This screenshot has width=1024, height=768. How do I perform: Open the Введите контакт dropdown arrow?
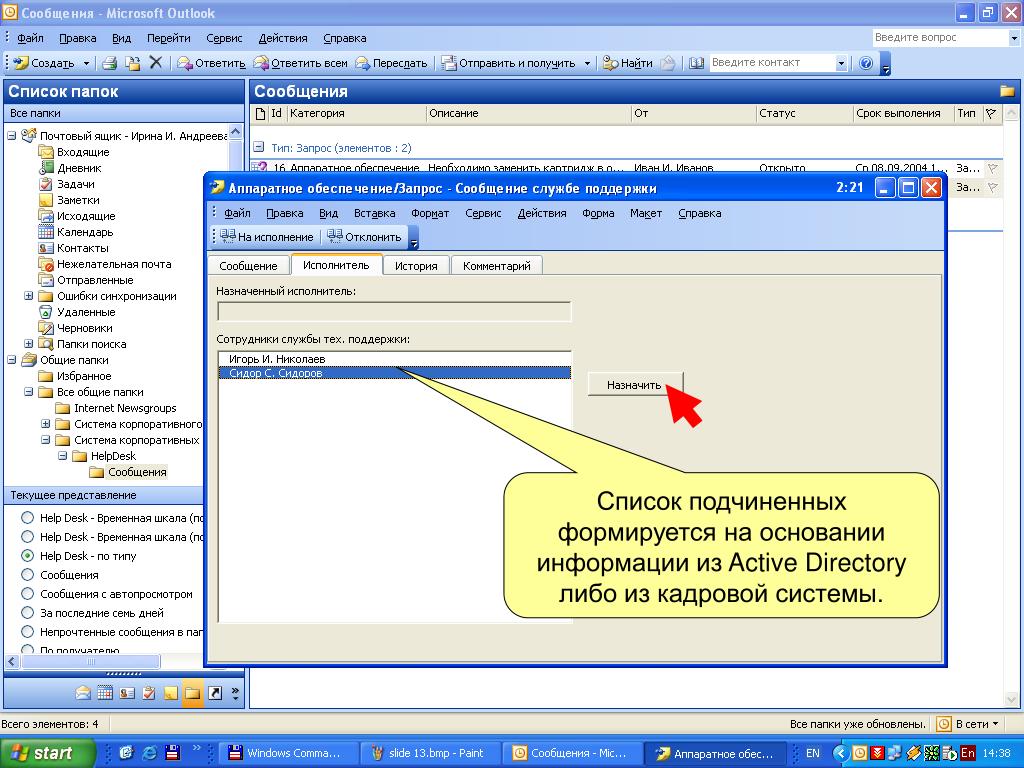pos(841,63)
